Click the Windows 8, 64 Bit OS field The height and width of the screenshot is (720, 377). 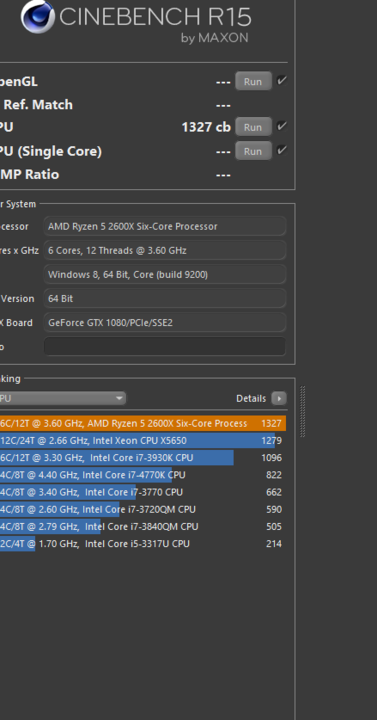coord(165,275)
